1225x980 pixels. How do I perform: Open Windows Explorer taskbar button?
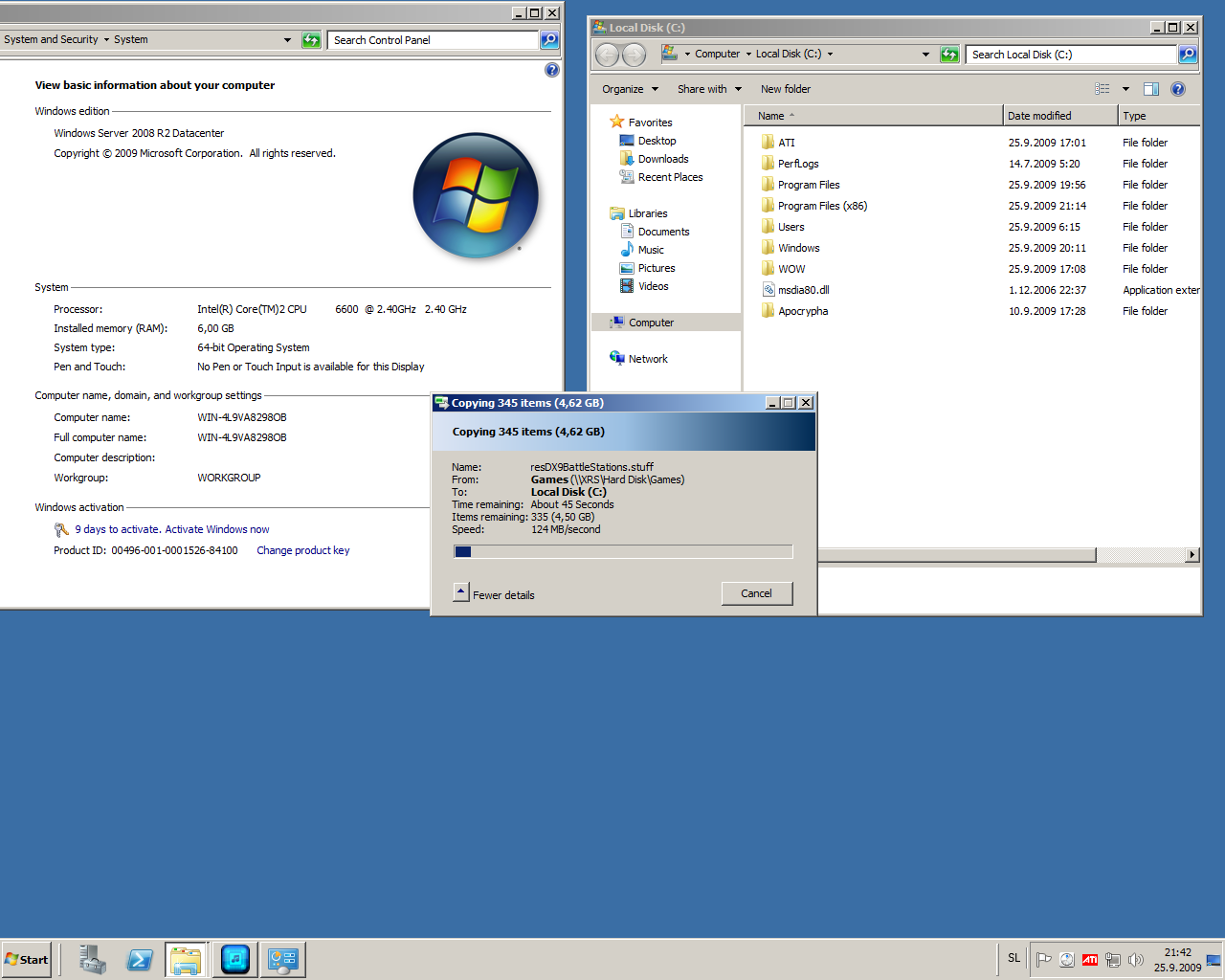point(186,959)
